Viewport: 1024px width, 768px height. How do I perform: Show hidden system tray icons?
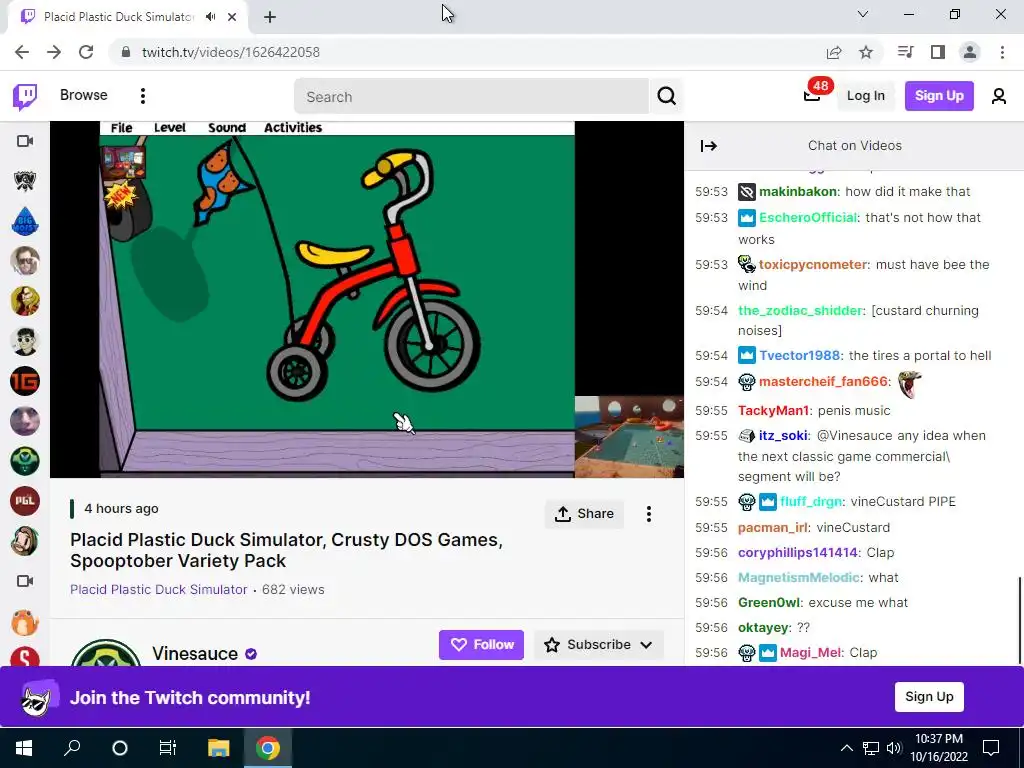tap(846, 748)
